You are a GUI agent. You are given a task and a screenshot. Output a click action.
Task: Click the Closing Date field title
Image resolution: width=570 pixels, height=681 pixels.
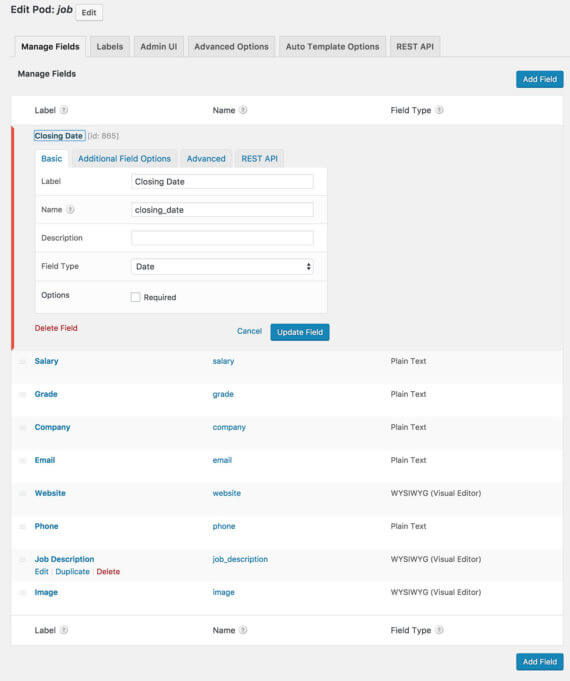(x=59, y=136)
